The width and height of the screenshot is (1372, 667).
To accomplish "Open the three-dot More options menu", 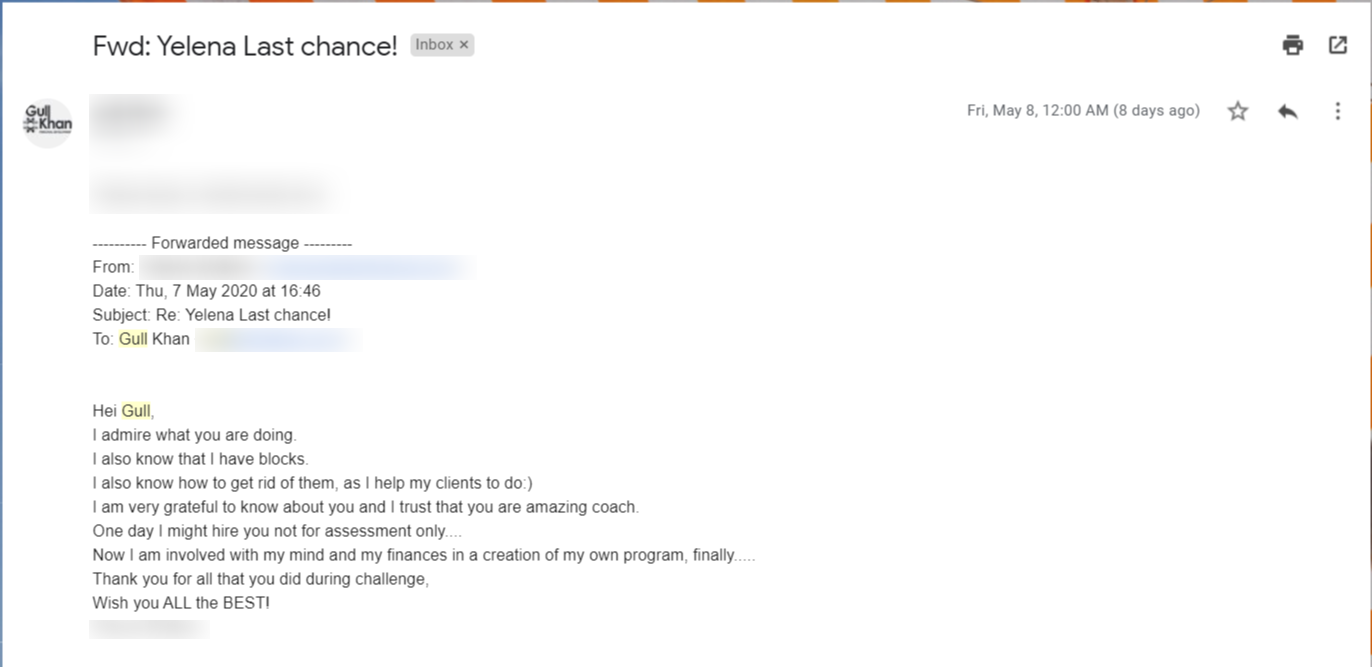I will pos(1338,111).
